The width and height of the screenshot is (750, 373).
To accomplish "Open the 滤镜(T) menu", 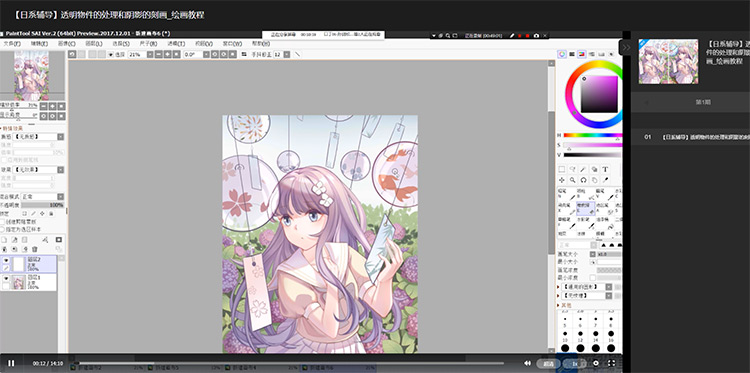I will 176,44.
